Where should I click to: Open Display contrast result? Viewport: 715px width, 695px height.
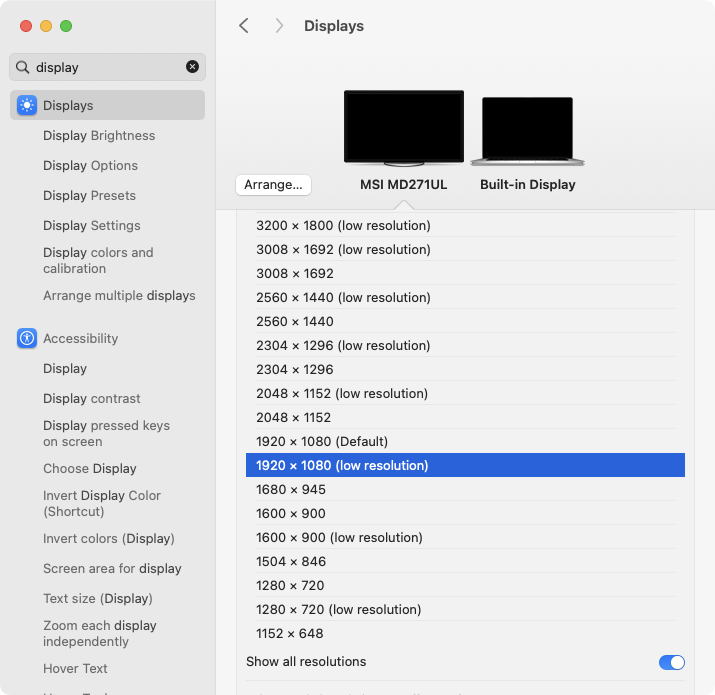pos(92,399)
